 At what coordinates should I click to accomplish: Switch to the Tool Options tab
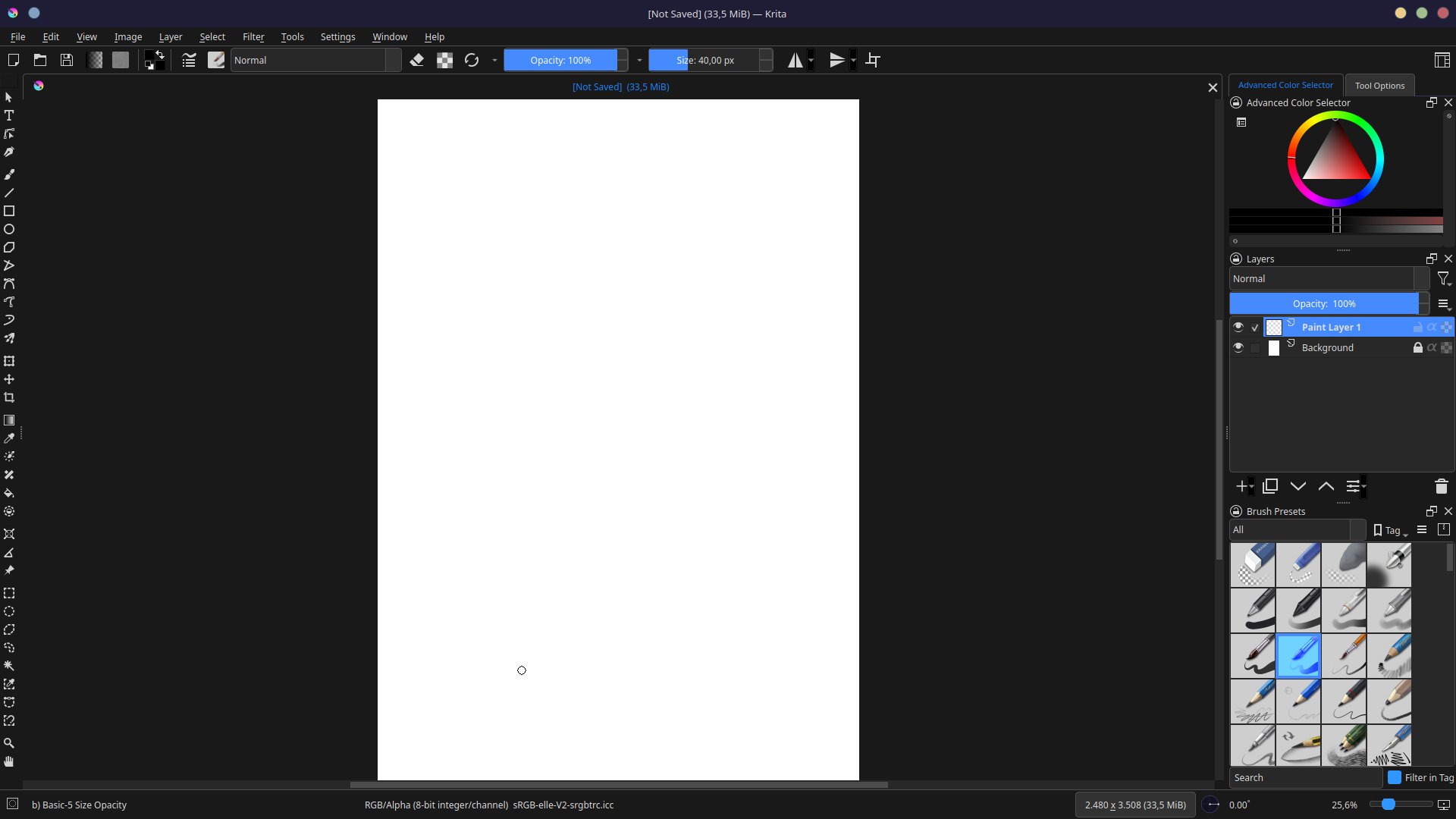pyautogui.click(x=1379, y=86)
